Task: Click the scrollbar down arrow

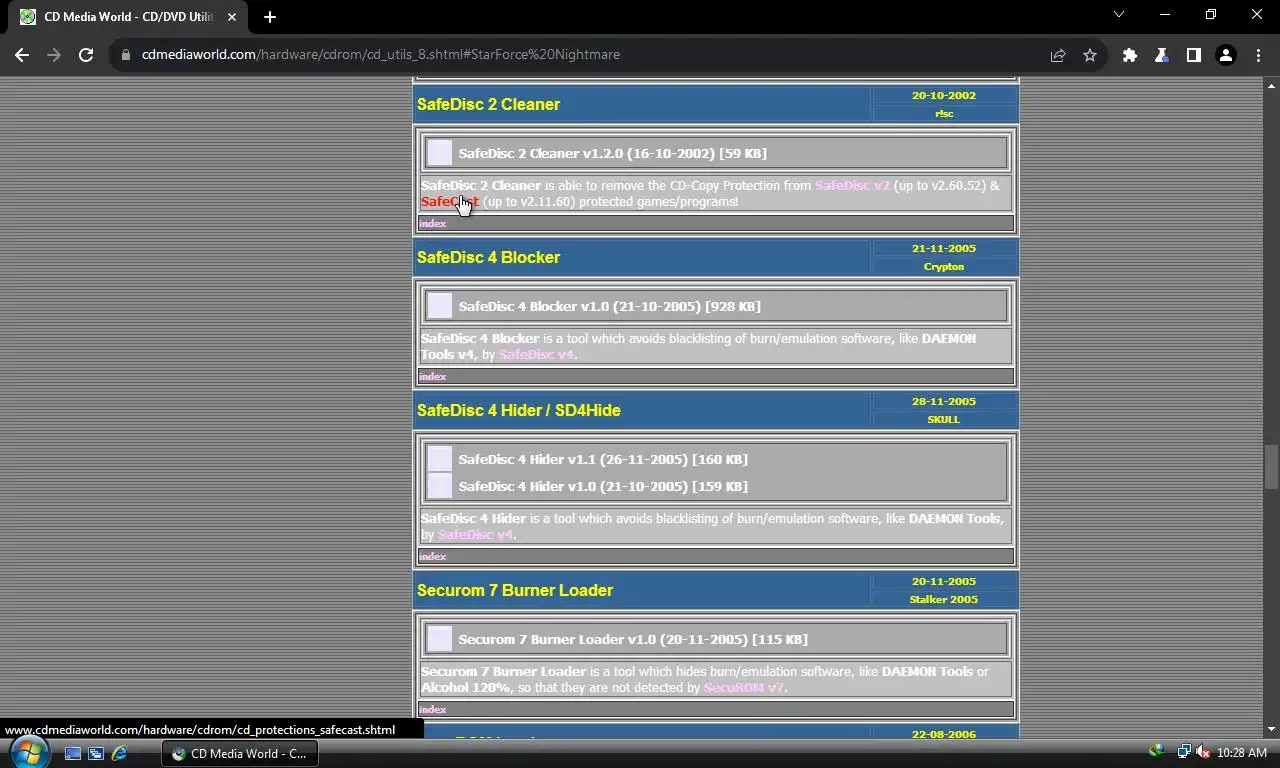Action: pos(1272,730)
